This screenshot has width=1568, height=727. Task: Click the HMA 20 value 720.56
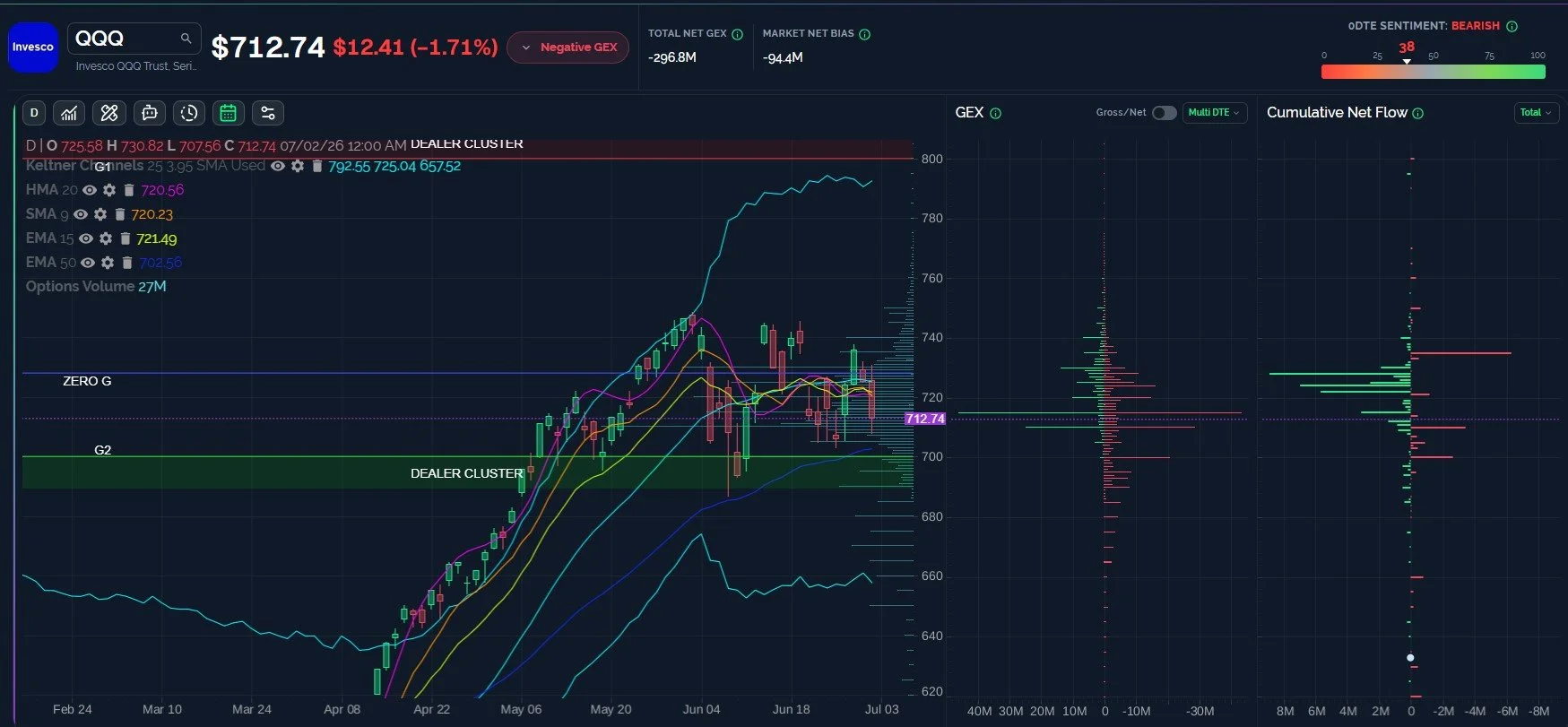[x=162, y=190]
